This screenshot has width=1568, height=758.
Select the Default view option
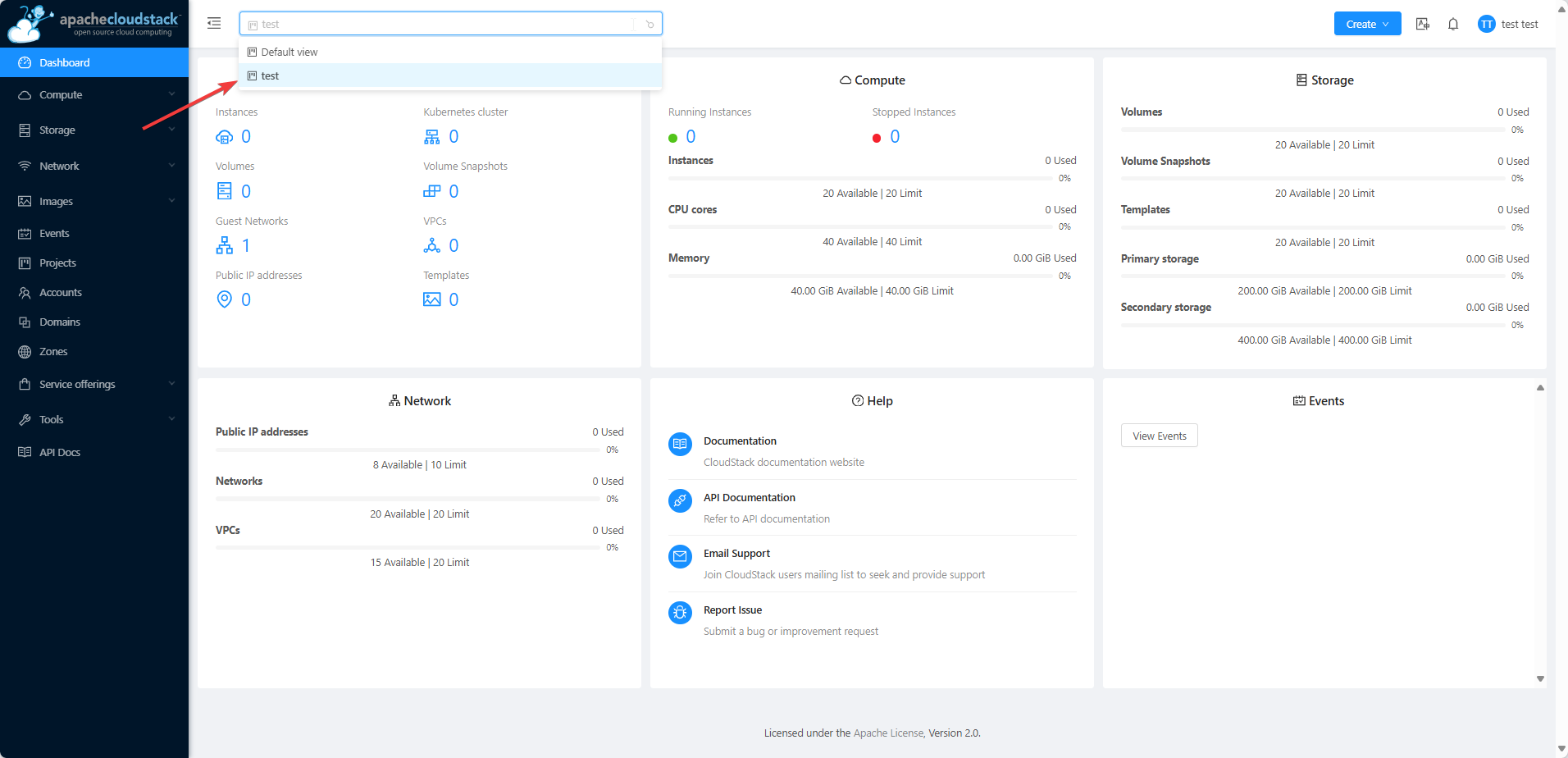click(289, 52)
